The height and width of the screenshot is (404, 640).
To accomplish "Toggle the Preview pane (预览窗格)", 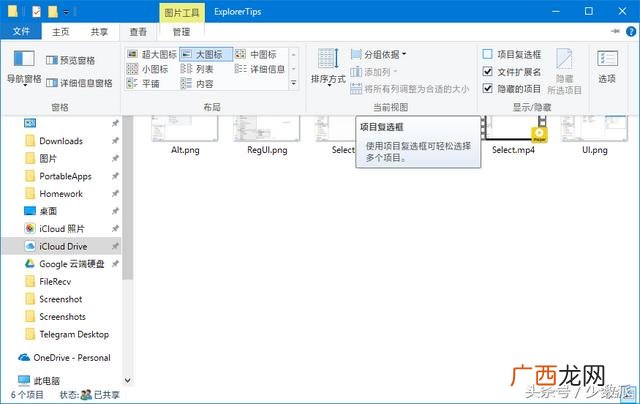I will click(70, 60).
